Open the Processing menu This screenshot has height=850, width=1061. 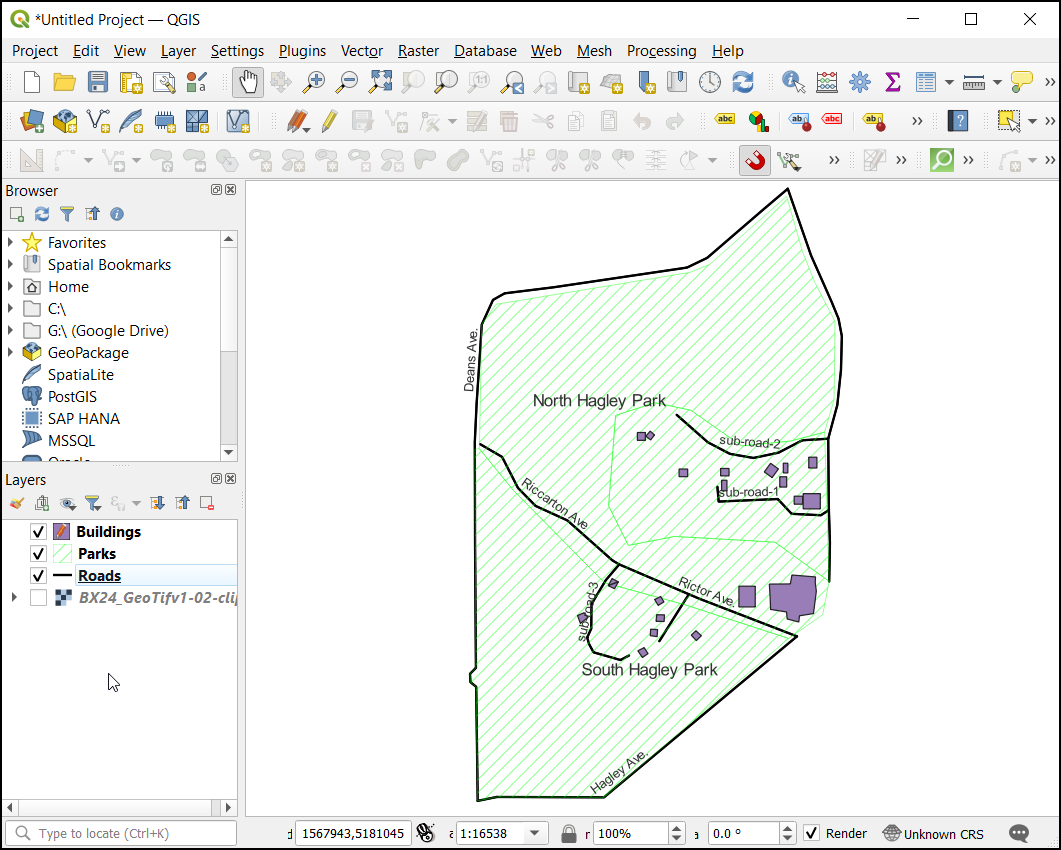click(661, 51)
